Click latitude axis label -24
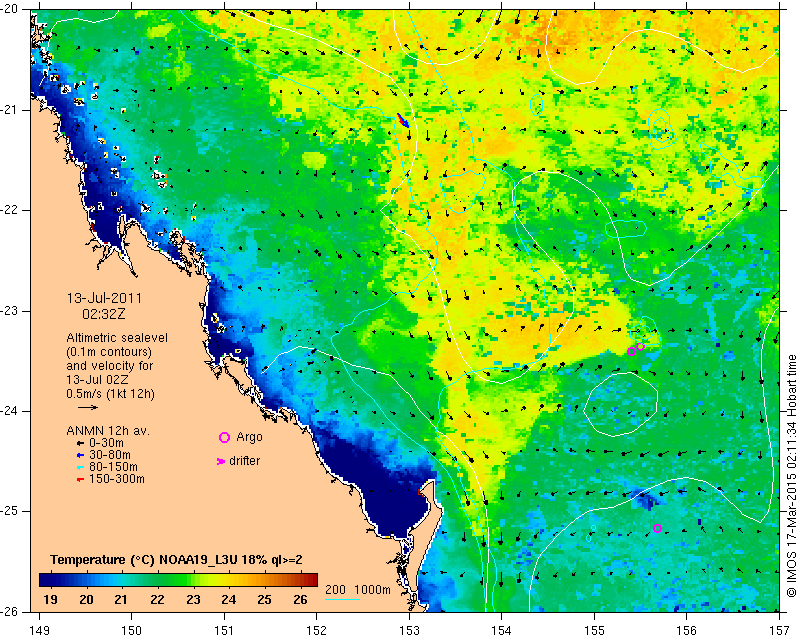The height and width of the screenshot is (640, 800). (x=9, y=411)
